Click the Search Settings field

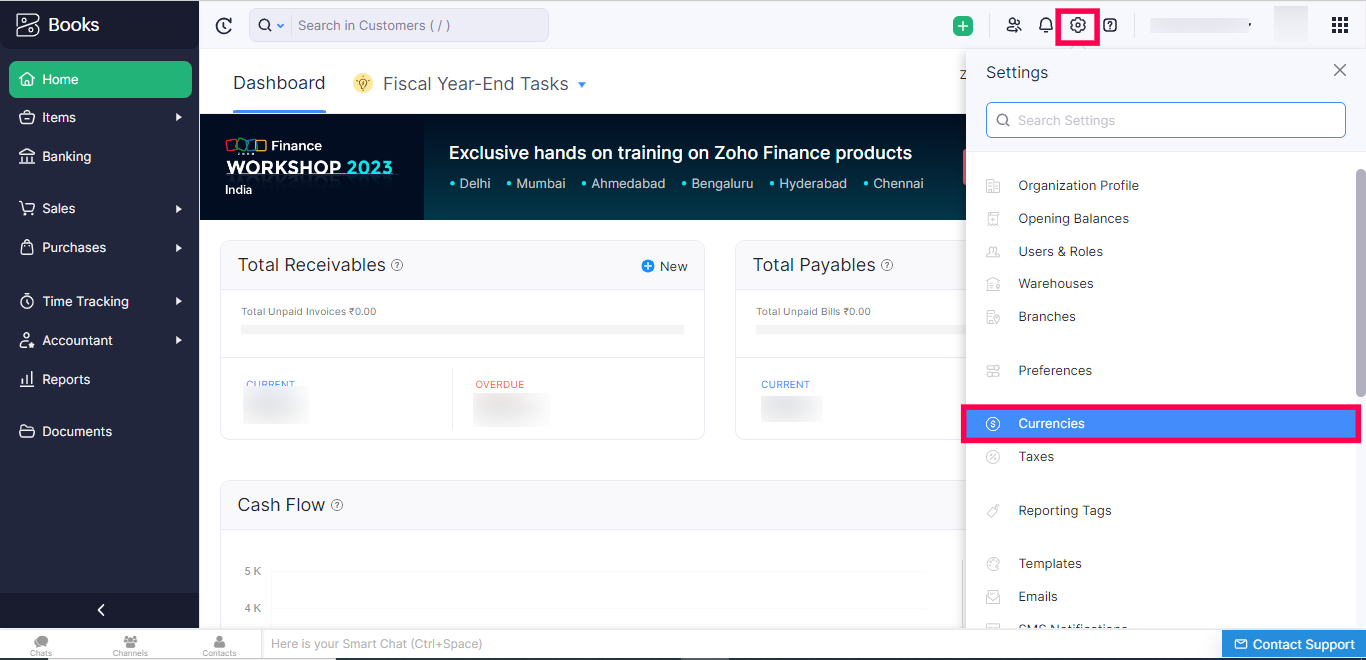(1166, 120)
